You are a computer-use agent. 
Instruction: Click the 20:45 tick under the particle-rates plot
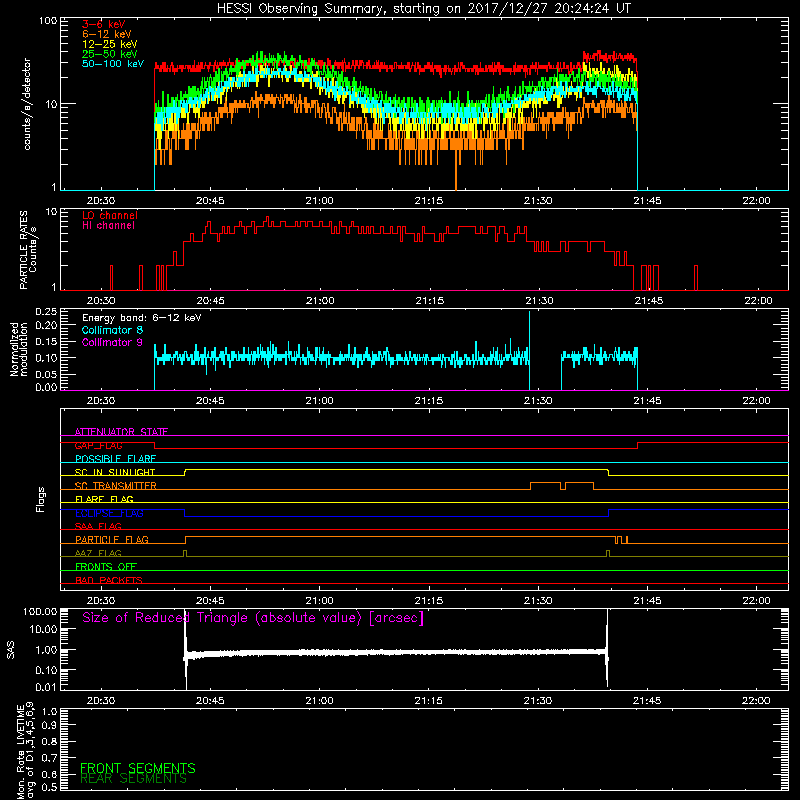[210, 301]
